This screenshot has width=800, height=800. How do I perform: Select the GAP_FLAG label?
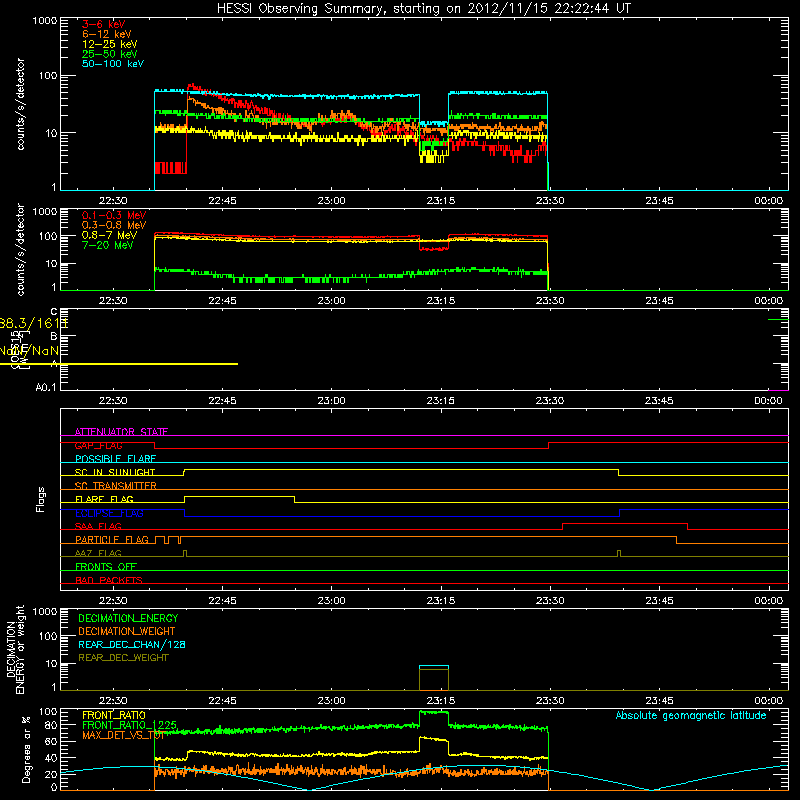[x=98, y=445]
